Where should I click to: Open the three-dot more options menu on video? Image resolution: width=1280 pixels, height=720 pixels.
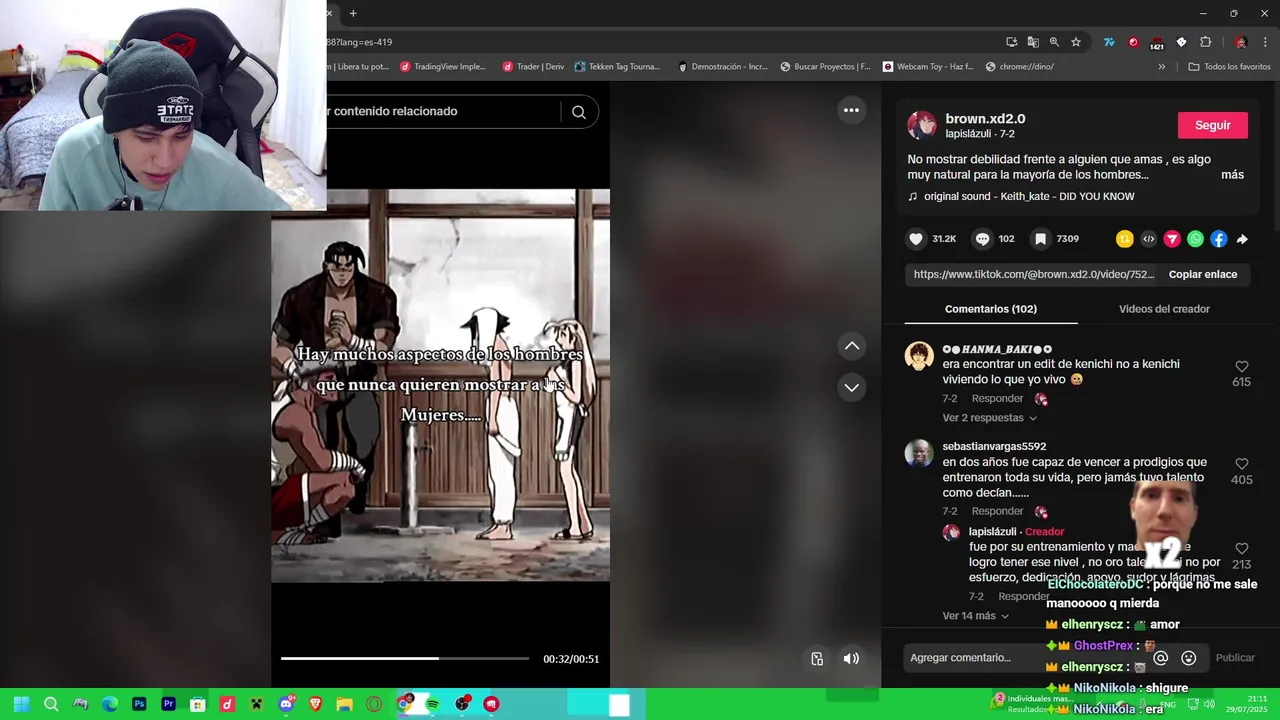[x=851, y=110]
